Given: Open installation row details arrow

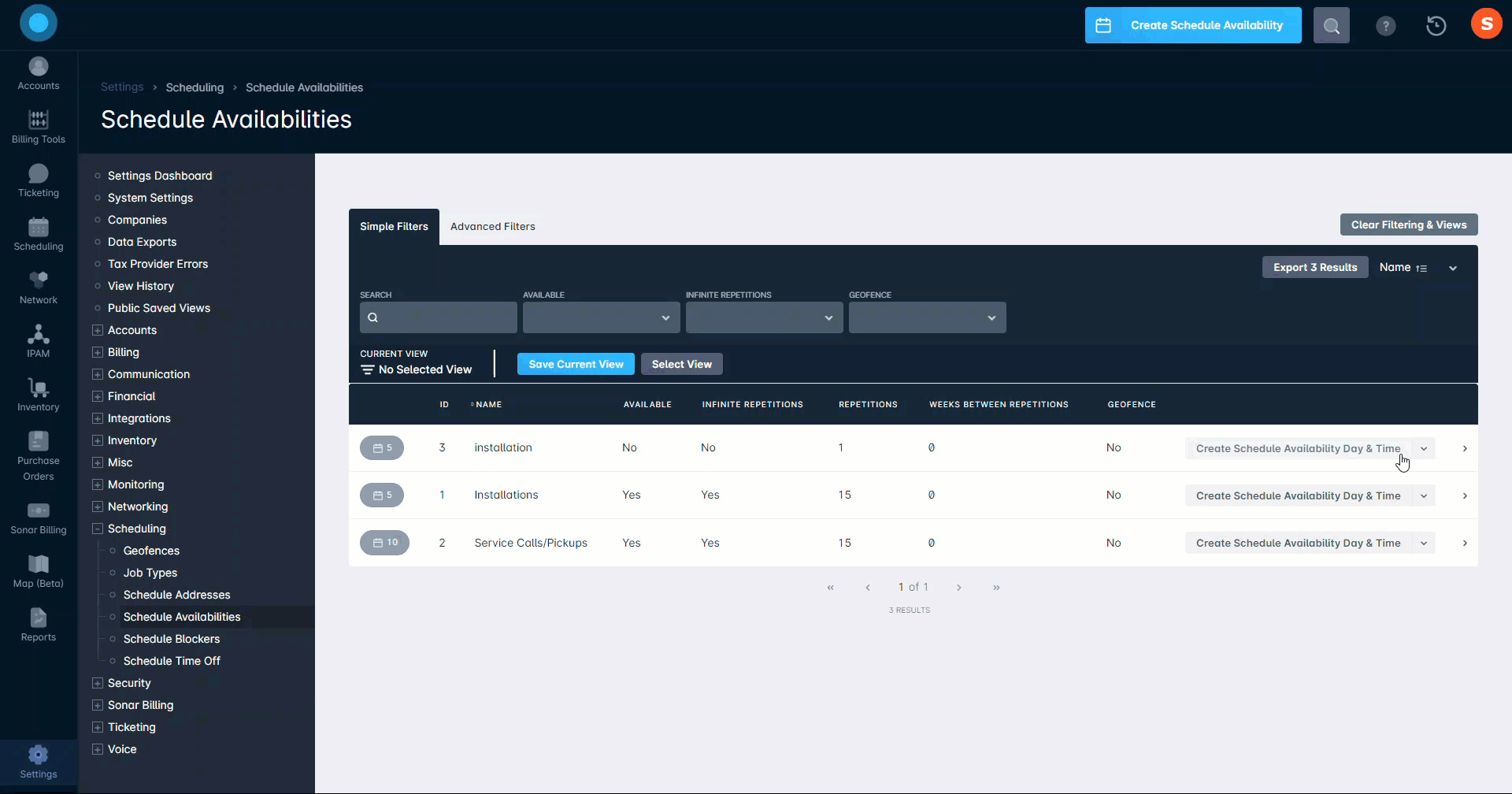Looking at the screenshot, I should click(x=1465, y=448).
